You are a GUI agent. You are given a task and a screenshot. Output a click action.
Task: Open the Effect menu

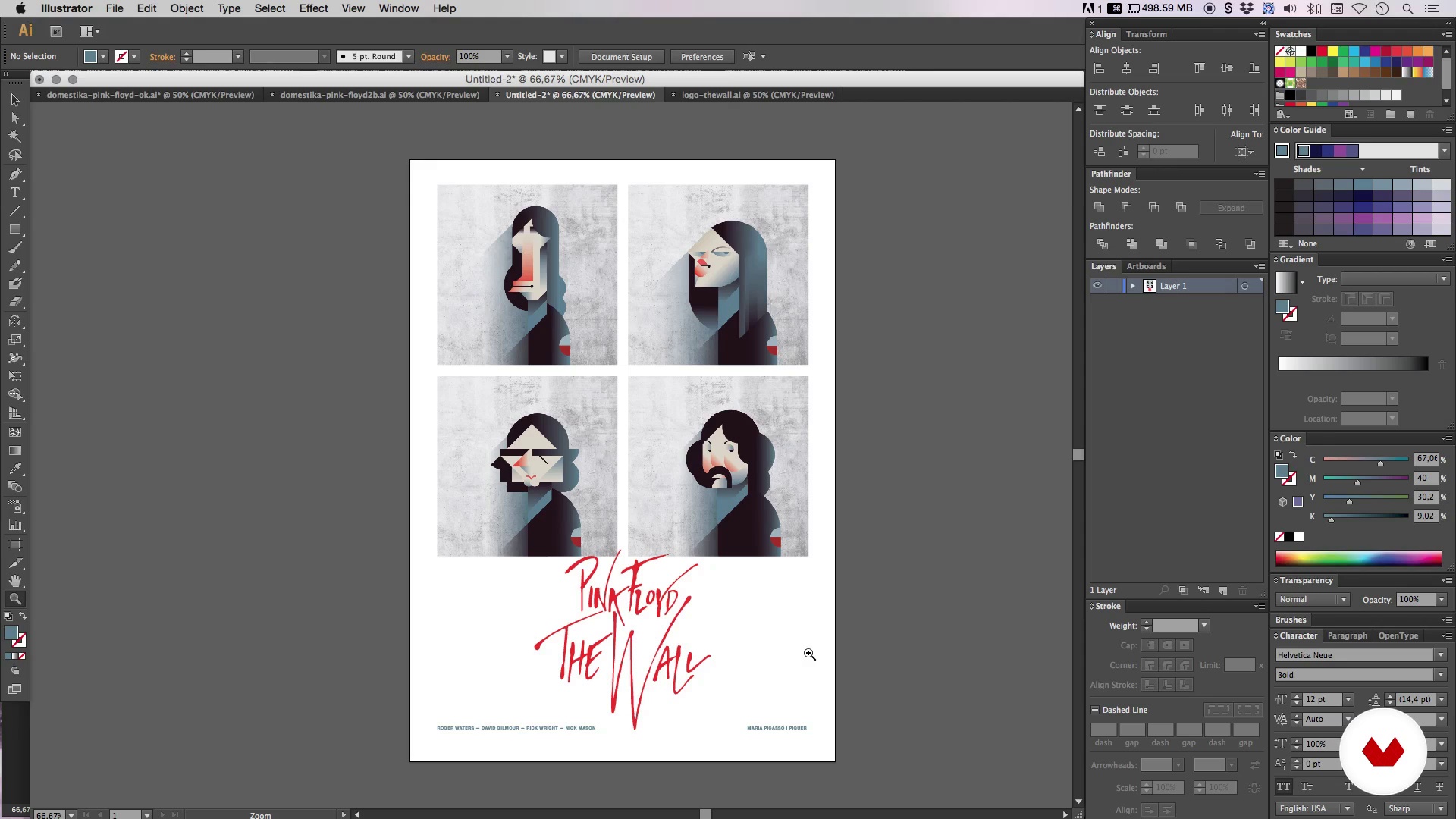point(313,8)
